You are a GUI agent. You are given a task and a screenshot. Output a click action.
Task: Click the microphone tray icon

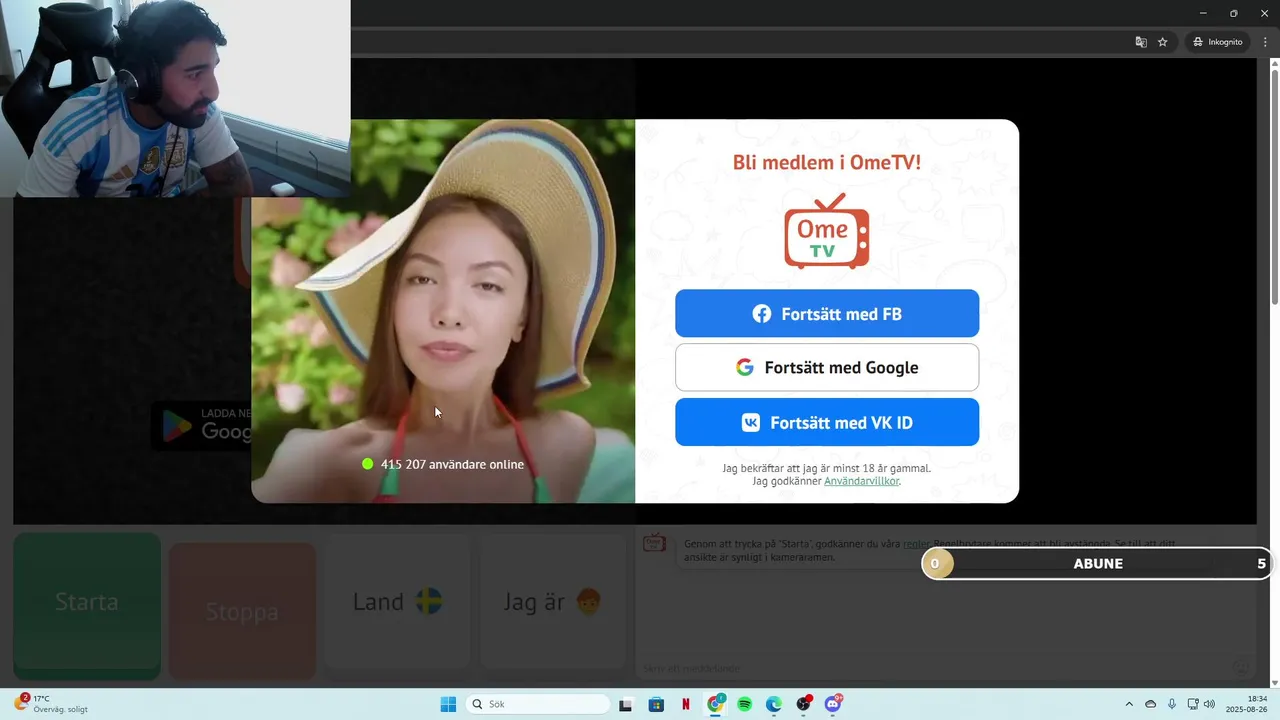pyautogui.click(x=1172, y=704)
